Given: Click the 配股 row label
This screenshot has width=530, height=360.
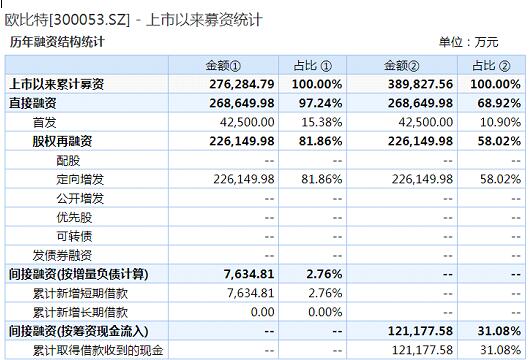Looking at the screenshot, I should point(68,160).
